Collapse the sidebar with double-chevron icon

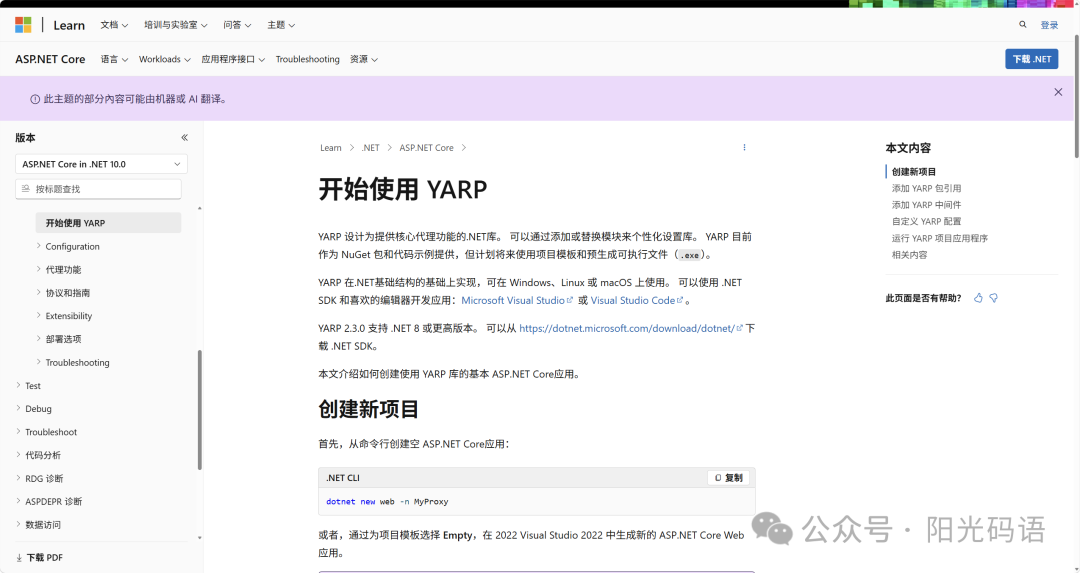tap(185, 138)
